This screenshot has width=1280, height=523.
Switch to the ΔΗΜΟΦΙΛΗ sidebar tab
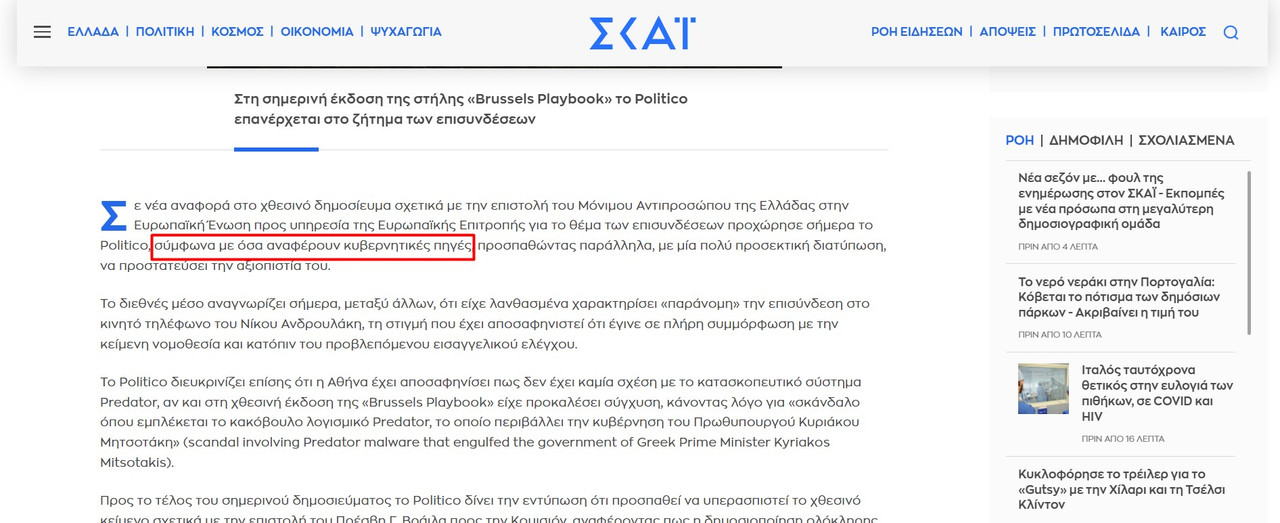pyautogui.click(x=1086, y=140)
